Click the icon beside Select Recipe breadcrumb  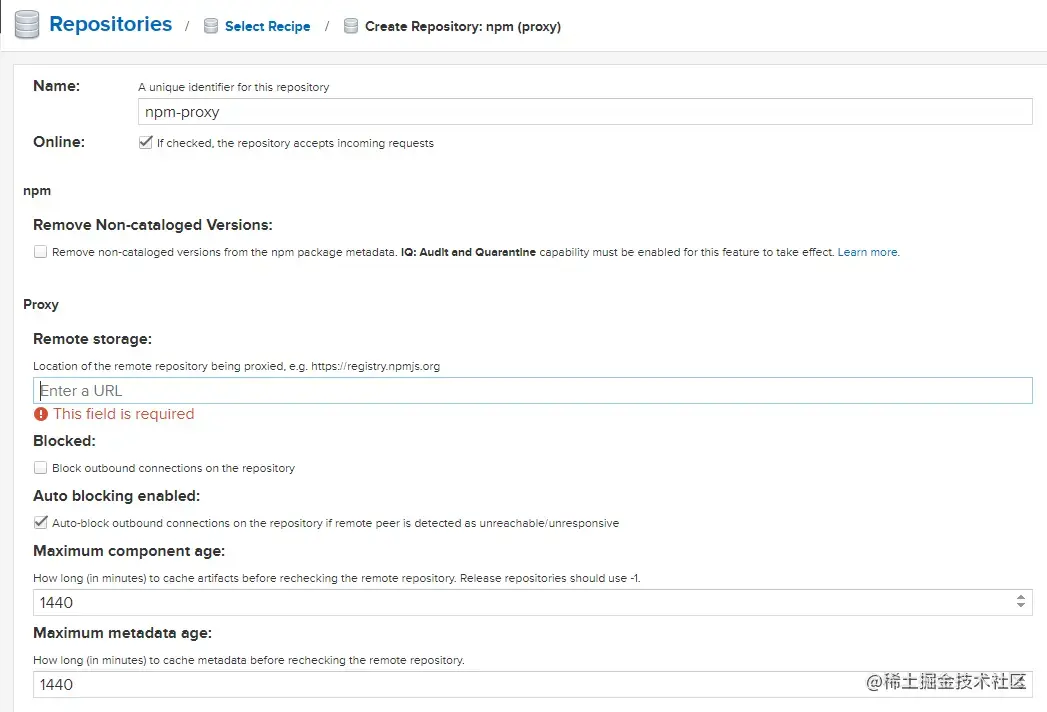pos(211,27)
